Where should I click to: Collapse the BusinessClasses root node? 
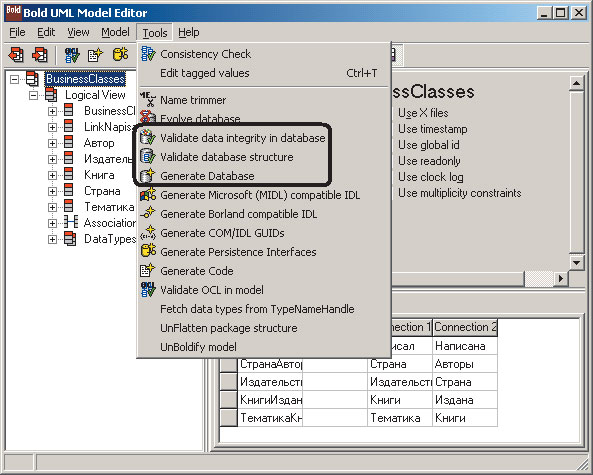click(14, 79)
